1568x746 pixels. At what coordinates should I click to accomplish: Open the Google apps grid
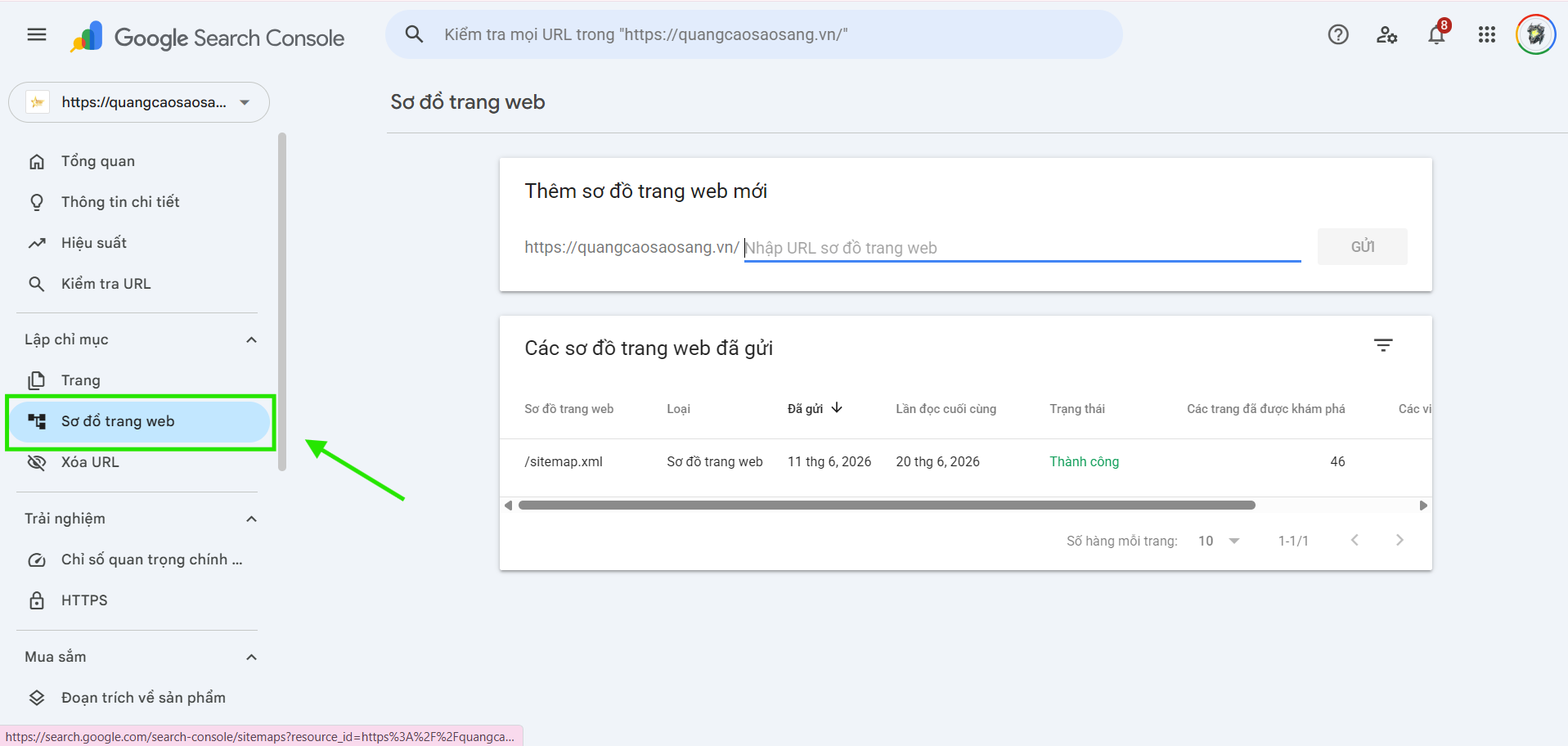pyautogui.click(x=1487, y=34)
